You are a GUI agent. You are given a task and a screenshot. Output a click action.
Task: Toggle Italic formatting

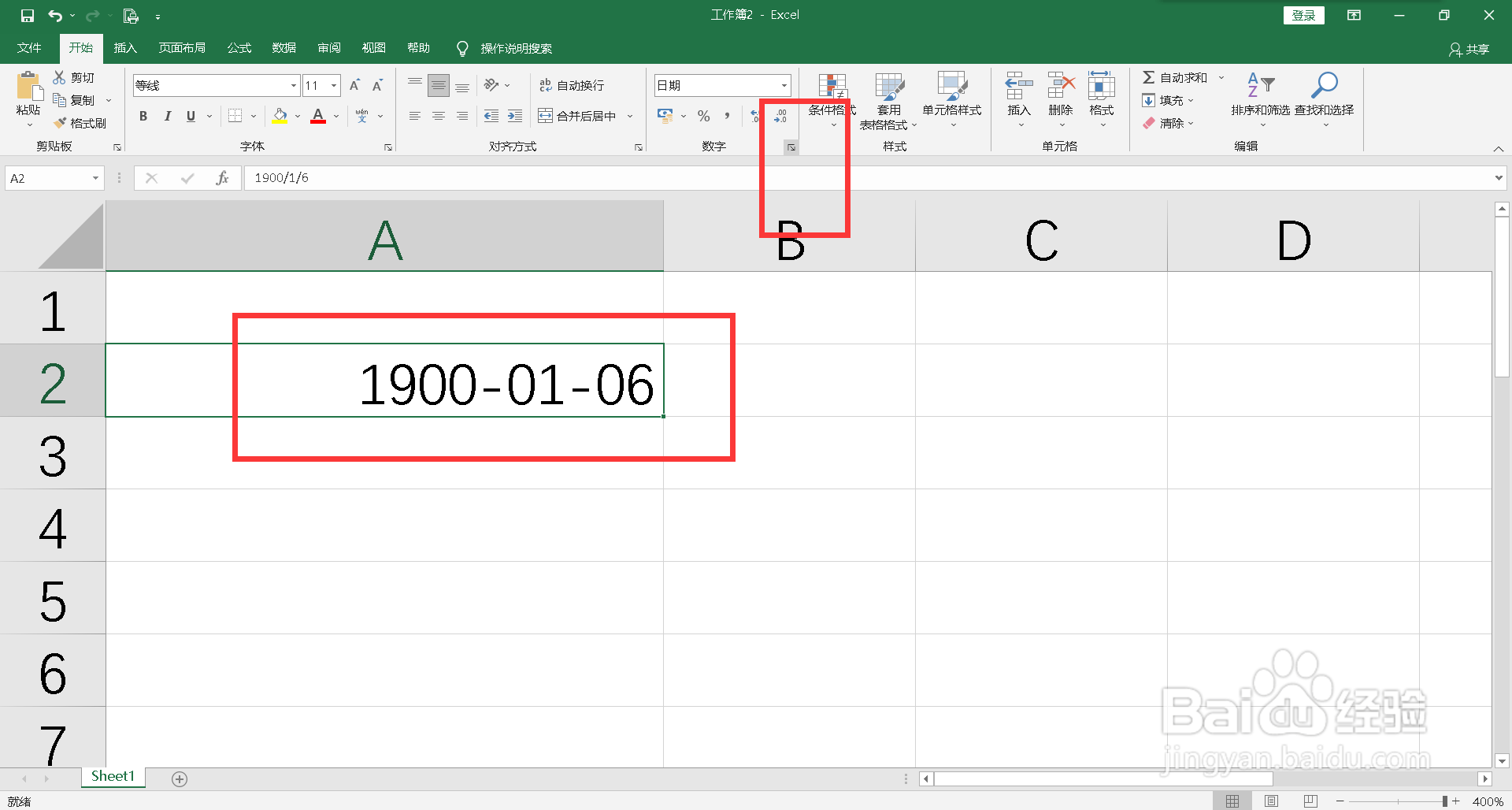(x=167, y=116)
